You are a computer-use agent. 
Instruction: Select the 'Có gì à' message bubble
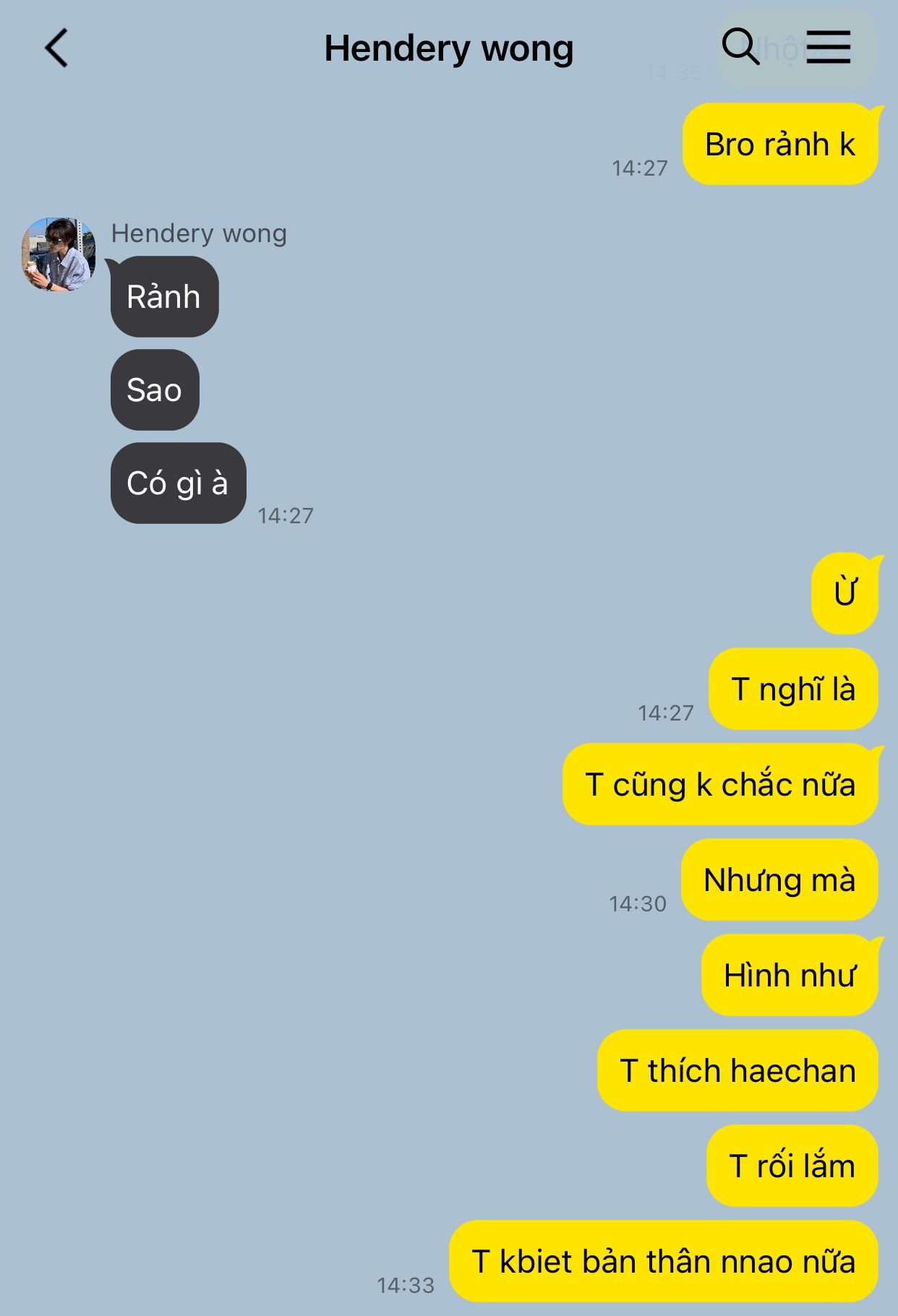click(178, 483)
